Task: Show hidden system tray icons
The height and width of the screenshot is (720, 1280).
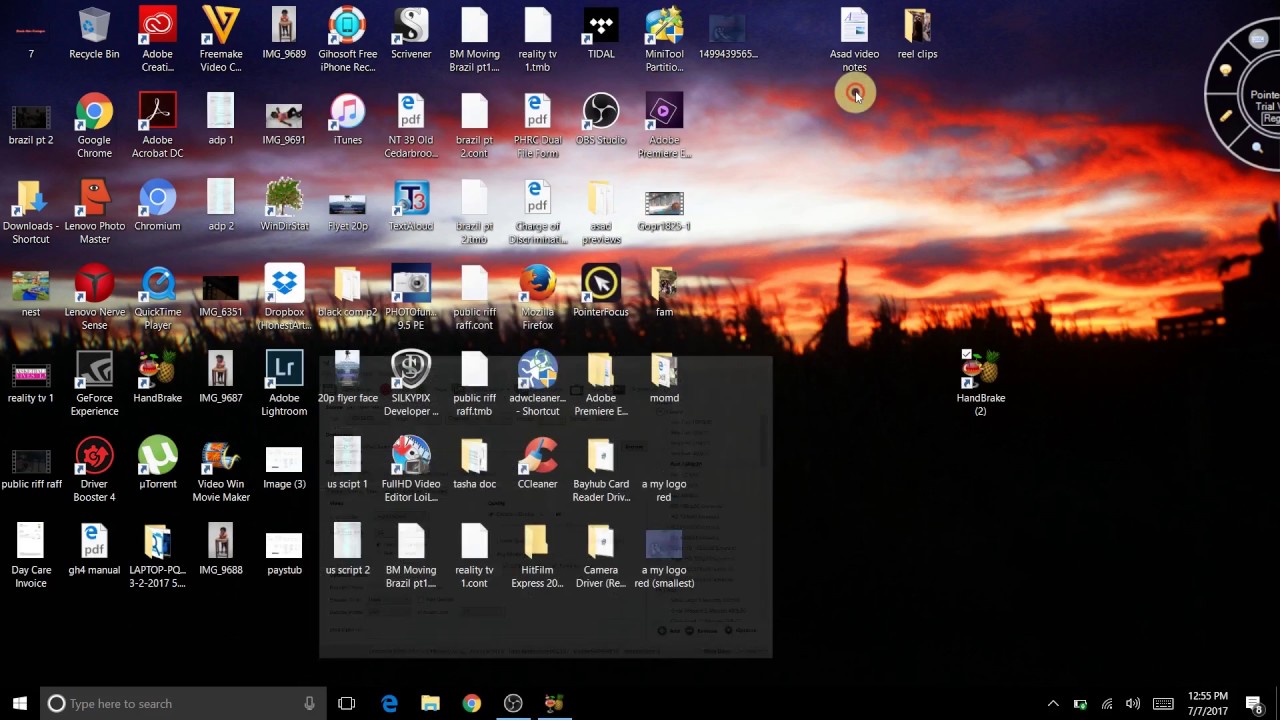Action: 1053,704
